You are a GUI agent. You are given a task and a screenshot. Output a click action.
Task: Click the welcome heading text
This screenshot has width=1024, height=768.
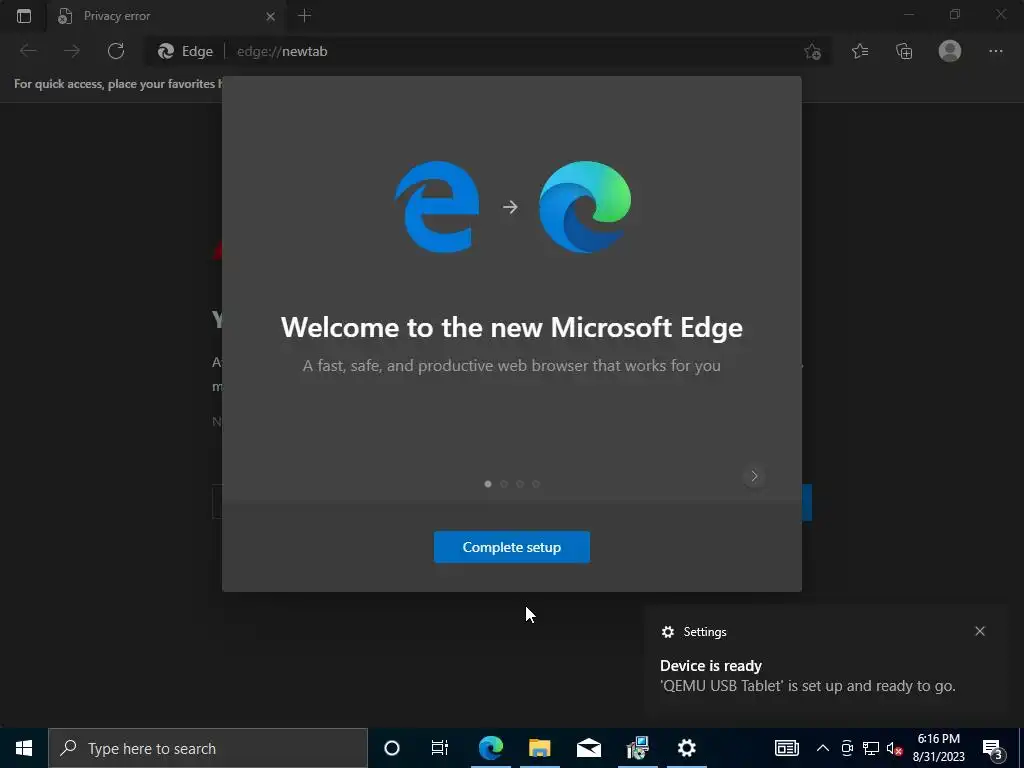tap(511, 327)
